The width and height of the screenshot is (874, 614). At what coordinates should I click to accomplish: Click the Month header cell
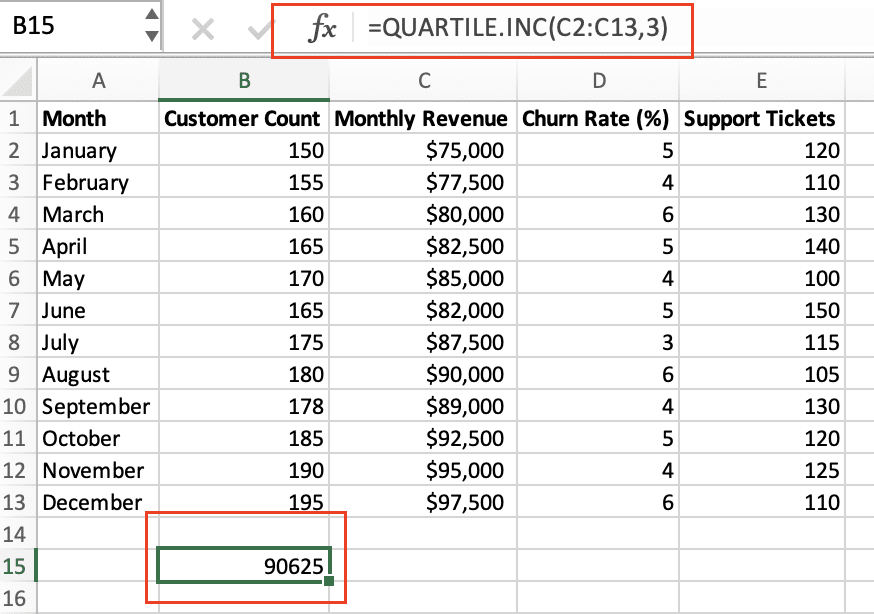[98, 118]
